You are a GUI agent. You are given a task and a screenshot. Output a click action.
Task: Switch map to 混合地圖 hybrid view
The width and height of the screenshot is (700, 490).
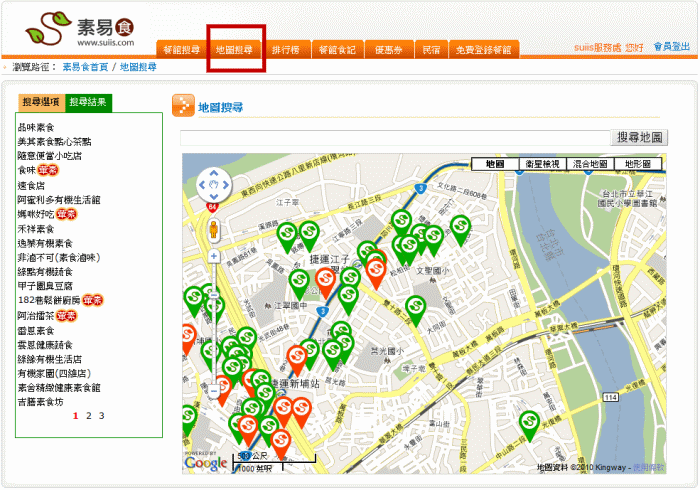pos(590,163)
